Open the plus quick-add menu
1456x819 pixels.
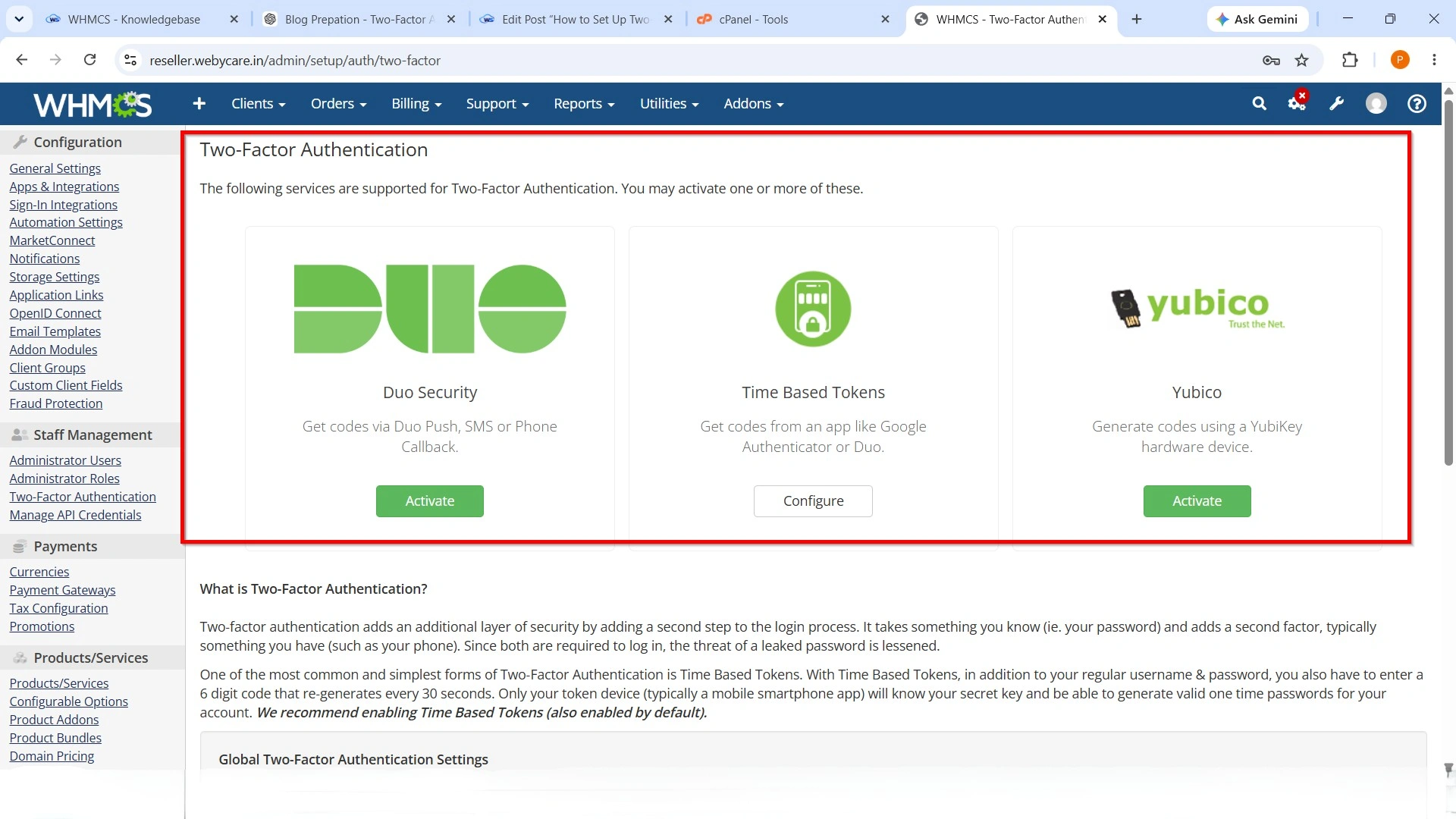point(199,103)
